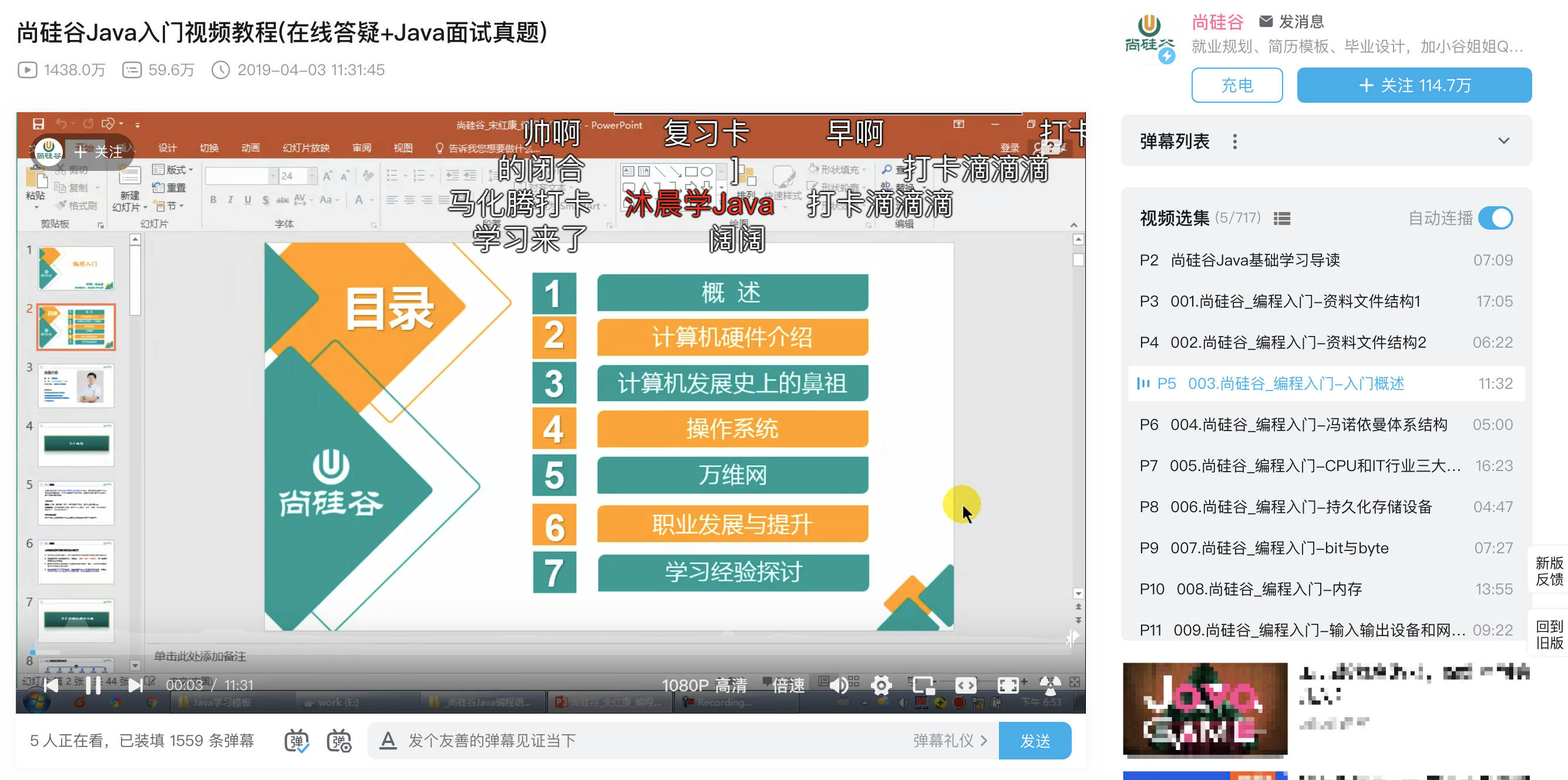The height and width of the screenshot is (780, 1568).
Task: Open 1080P 高清 quality menu
Action: point(704,685)
